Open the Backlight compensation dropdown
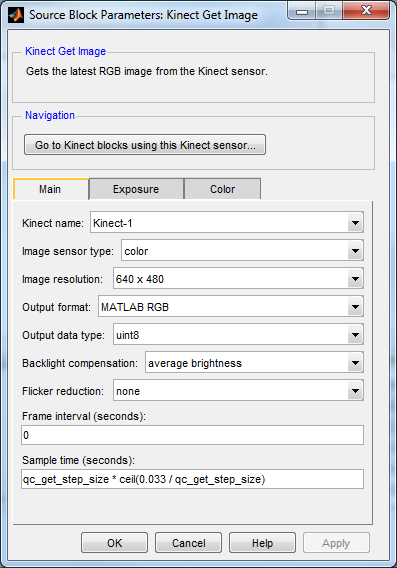Image resolution: width=397 pixels, height=568 pixels. point(254,363)
